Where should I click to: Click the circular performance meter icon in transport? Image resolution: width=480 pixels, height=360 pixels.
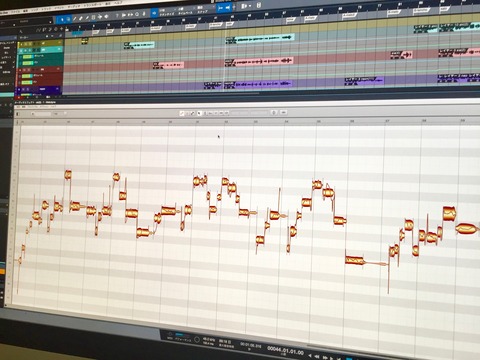point(197,340)
